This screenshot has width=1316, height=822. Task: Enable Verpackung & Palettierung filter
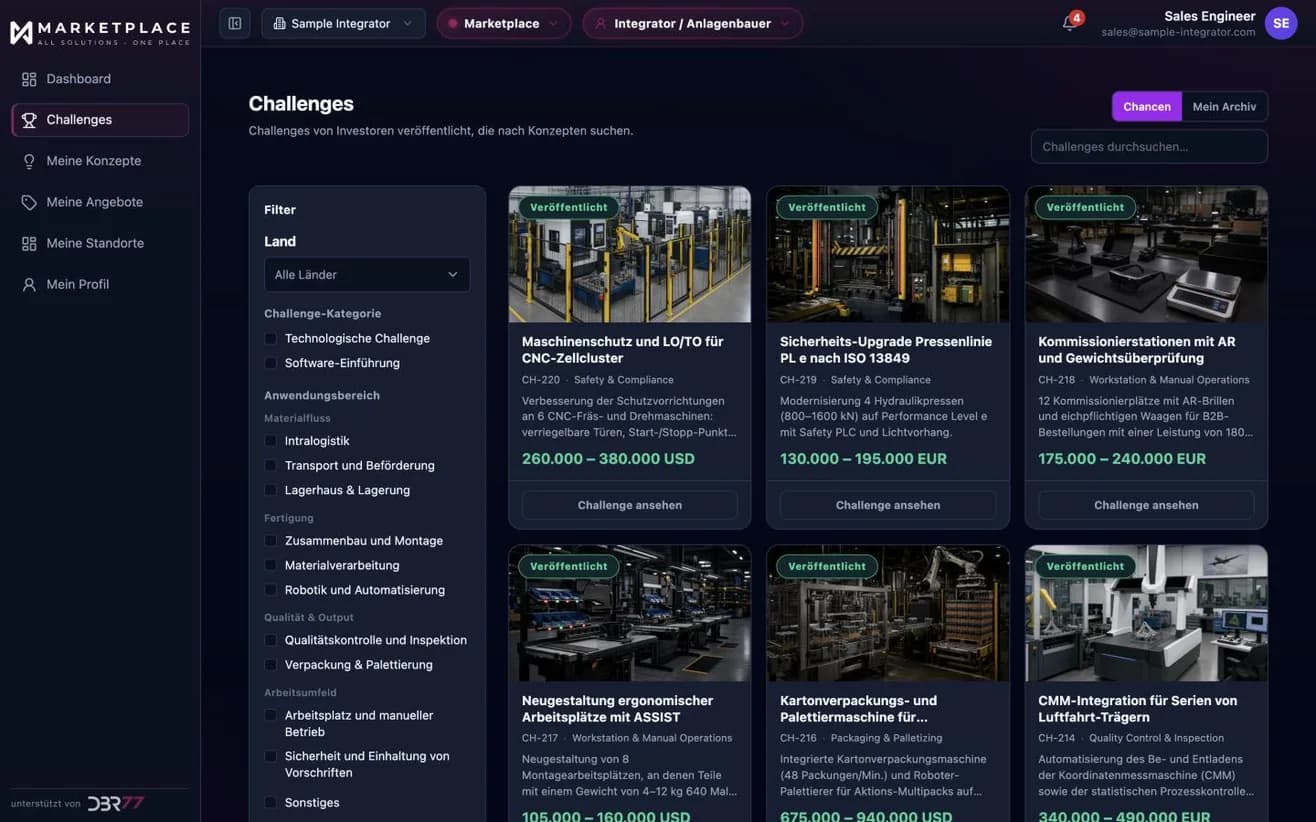(270, 665)
